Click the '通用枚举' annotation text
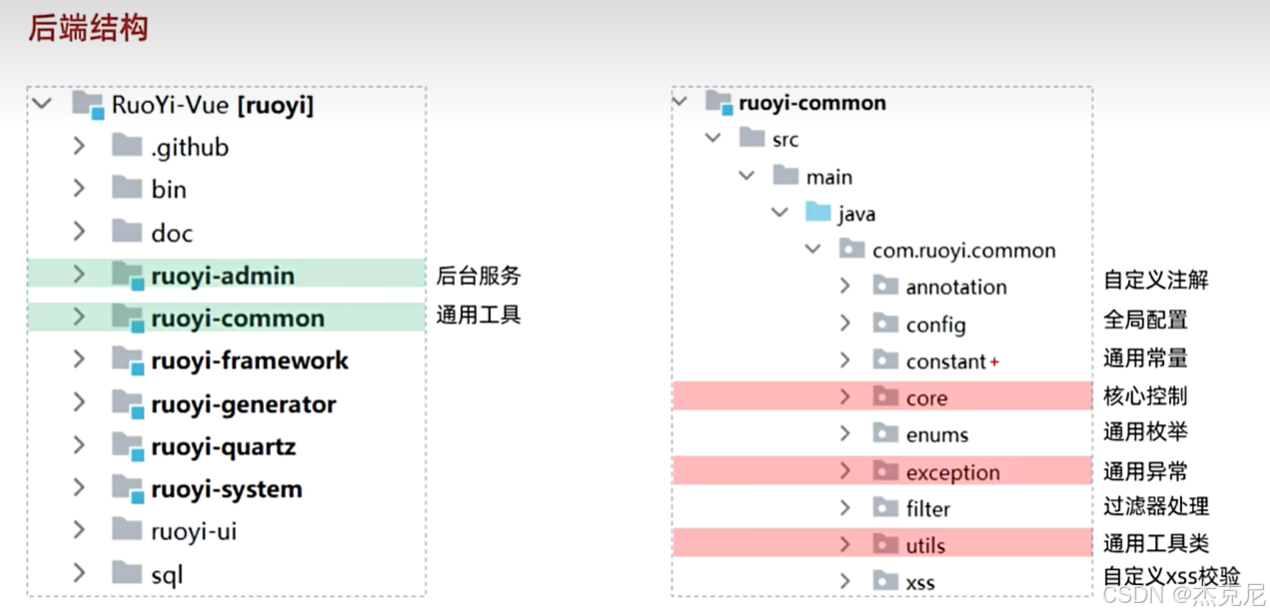The height and width of the screenshot is (616, 1270). (x=1145, y=432)
